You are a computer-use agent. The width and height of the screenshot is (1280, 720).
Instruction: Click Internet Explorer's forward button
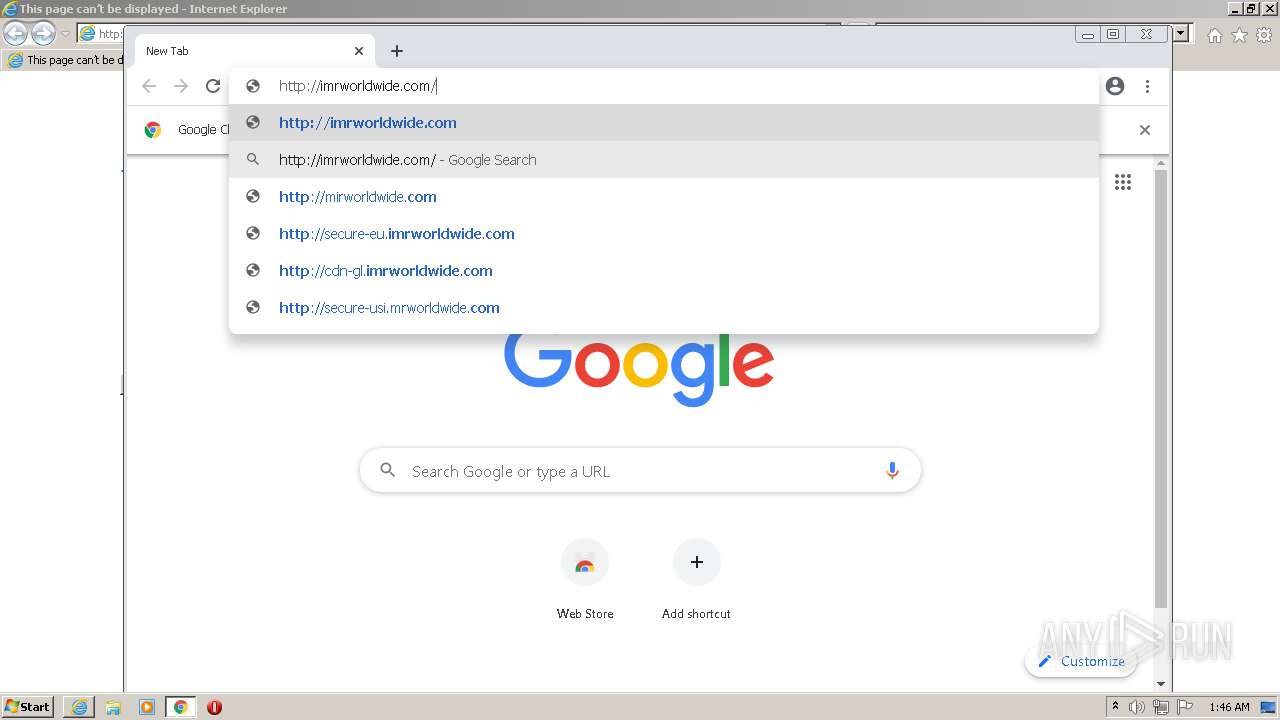point(43,34)
